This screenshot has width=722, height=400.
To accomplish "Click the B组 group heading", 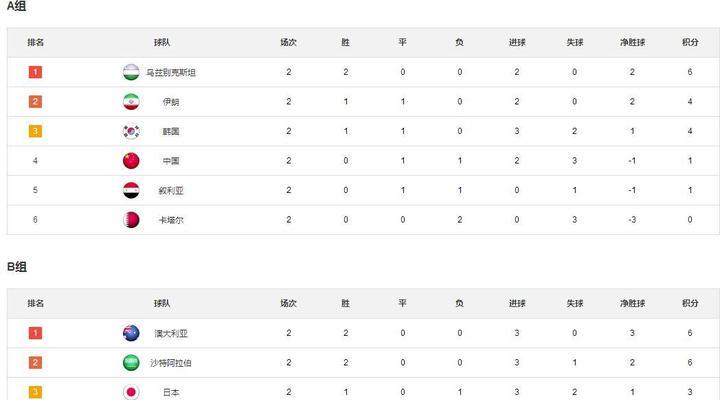I will click(17, 267).
